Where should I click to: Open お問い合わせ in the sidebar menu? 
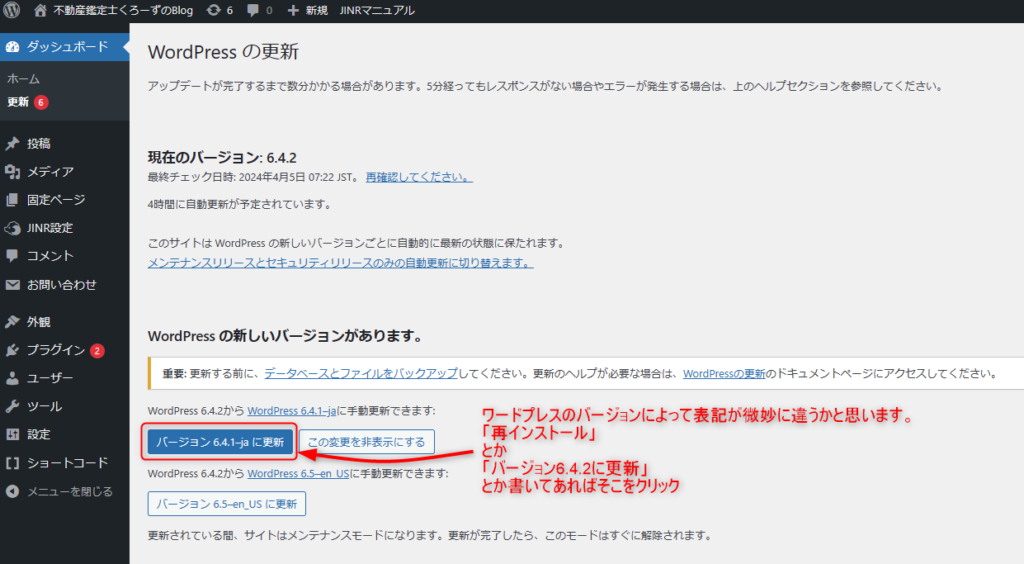click(62, 285)
